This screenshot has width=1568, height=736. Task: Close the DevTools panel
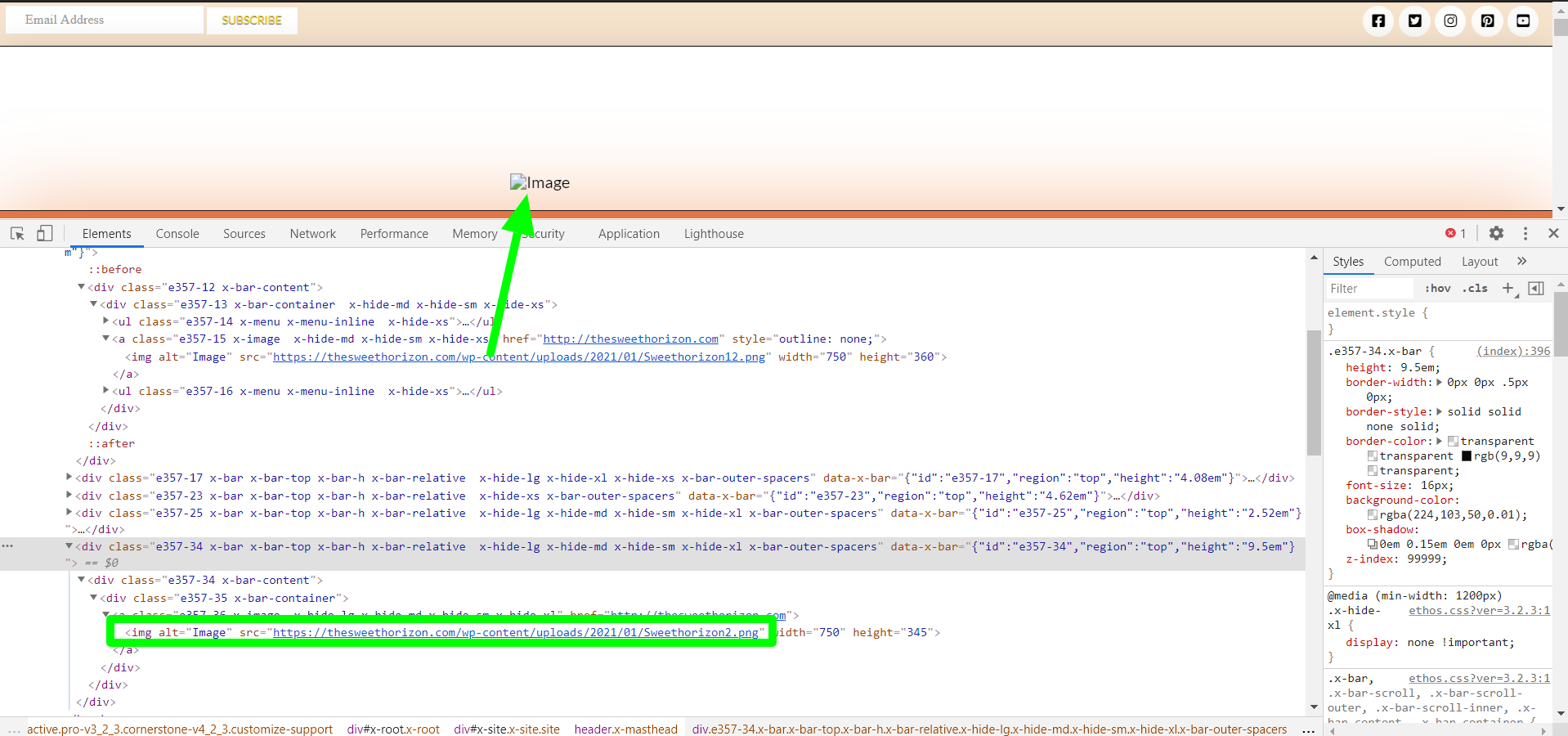1553,233
